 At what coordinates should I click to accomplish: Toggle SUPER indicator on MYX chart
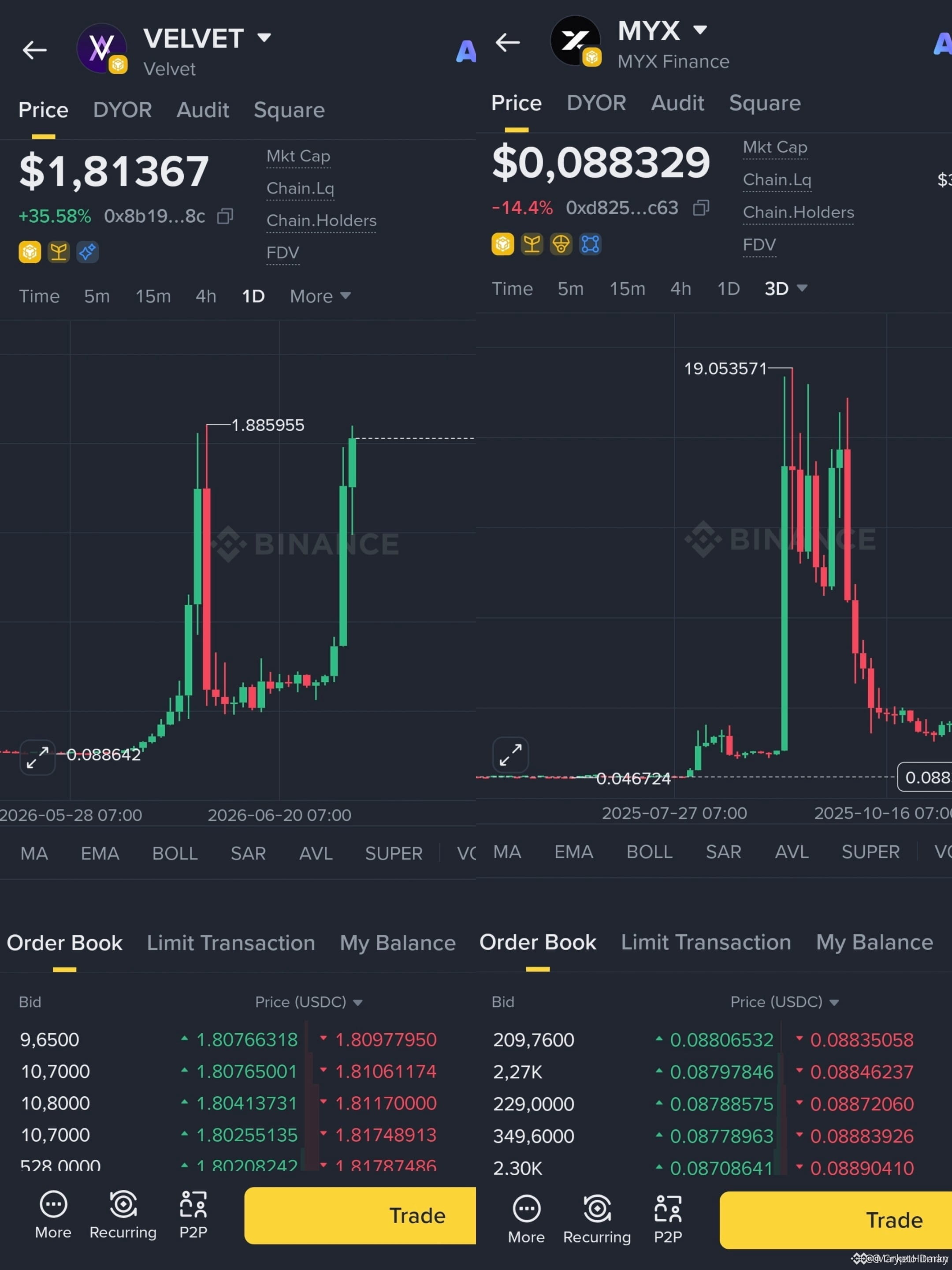870,852
